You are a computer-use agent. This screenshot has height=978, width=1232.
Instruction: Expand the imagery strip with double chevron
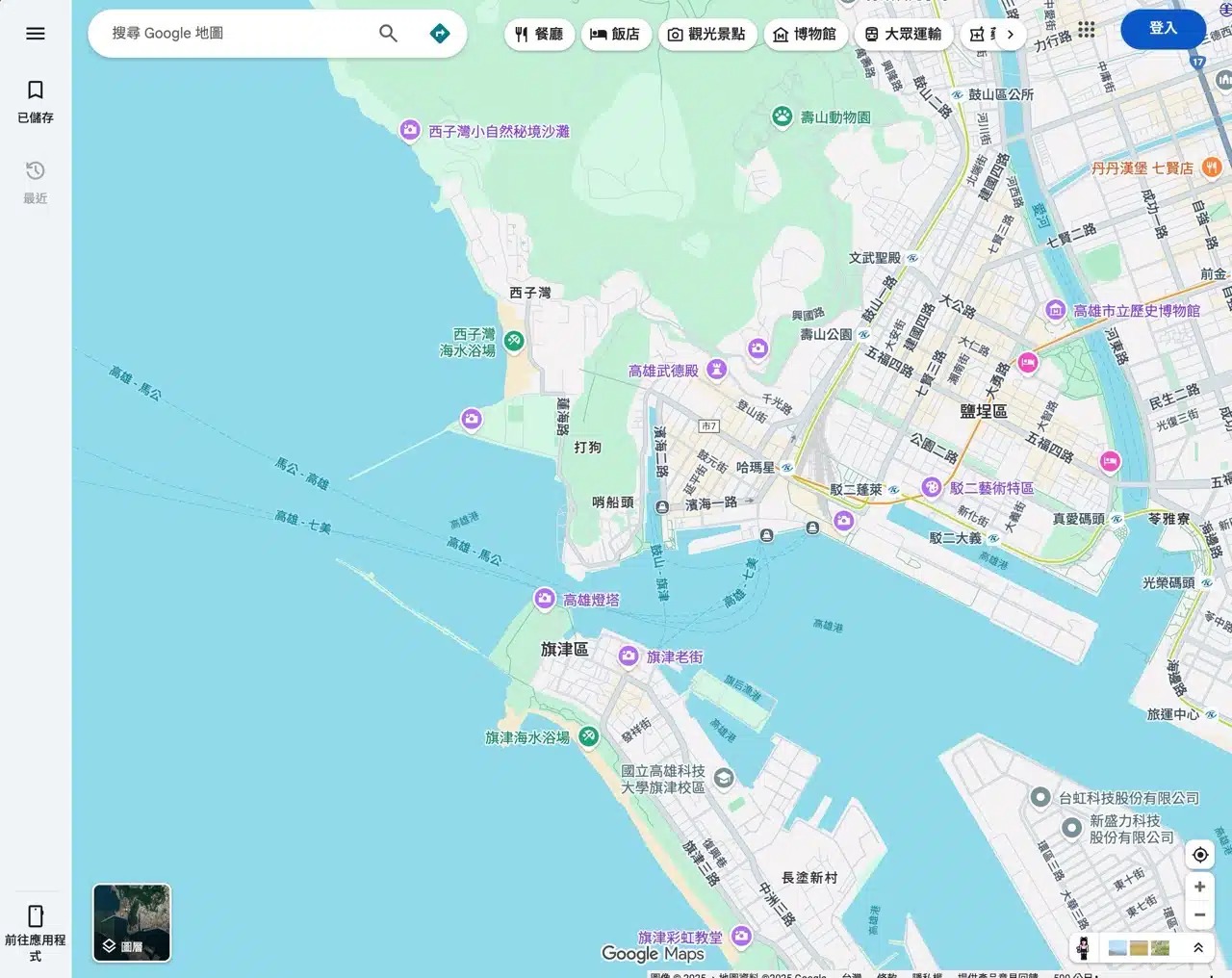click(1198, 948)
